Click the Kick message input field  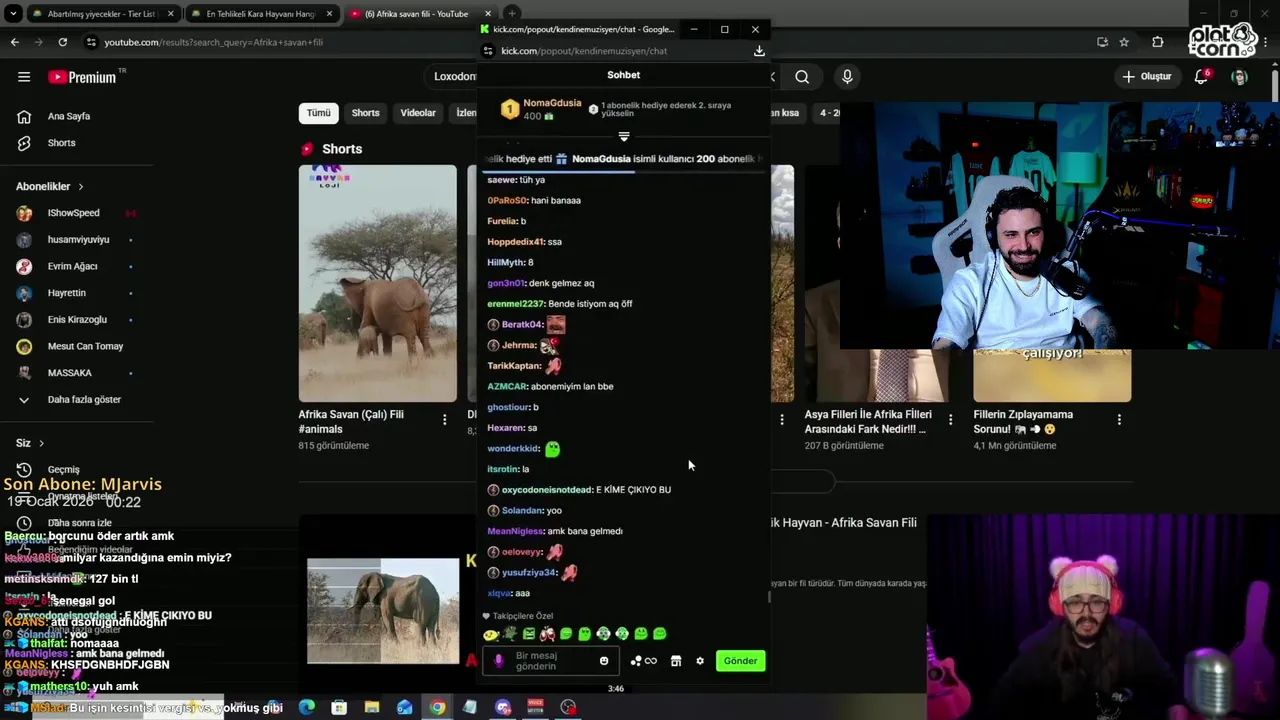click(x=550, y=661)
